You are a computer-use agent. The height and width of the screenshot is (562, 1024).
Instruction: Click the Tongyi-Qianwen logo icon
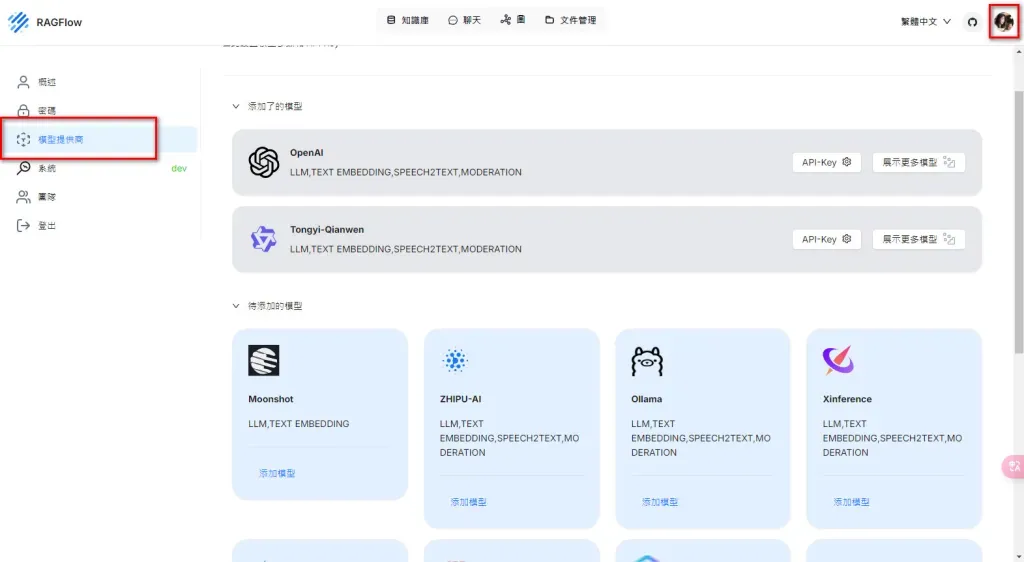pyautogui.click(x=264, y=240)
